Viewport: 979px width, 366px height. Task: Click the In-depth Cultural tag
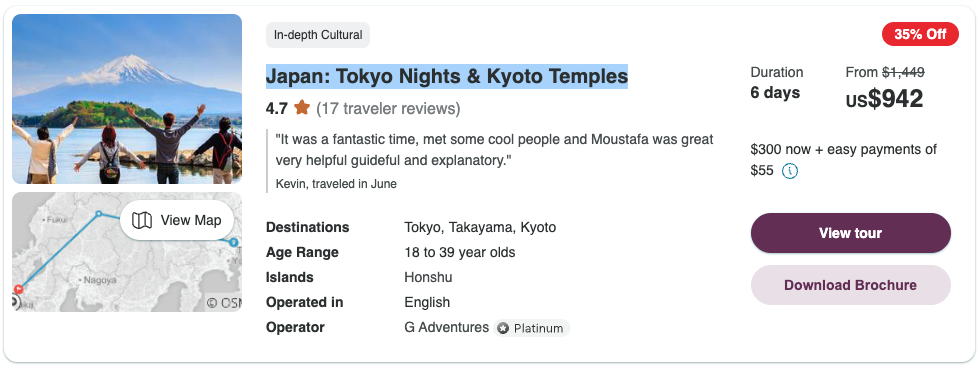click(318, 35)
